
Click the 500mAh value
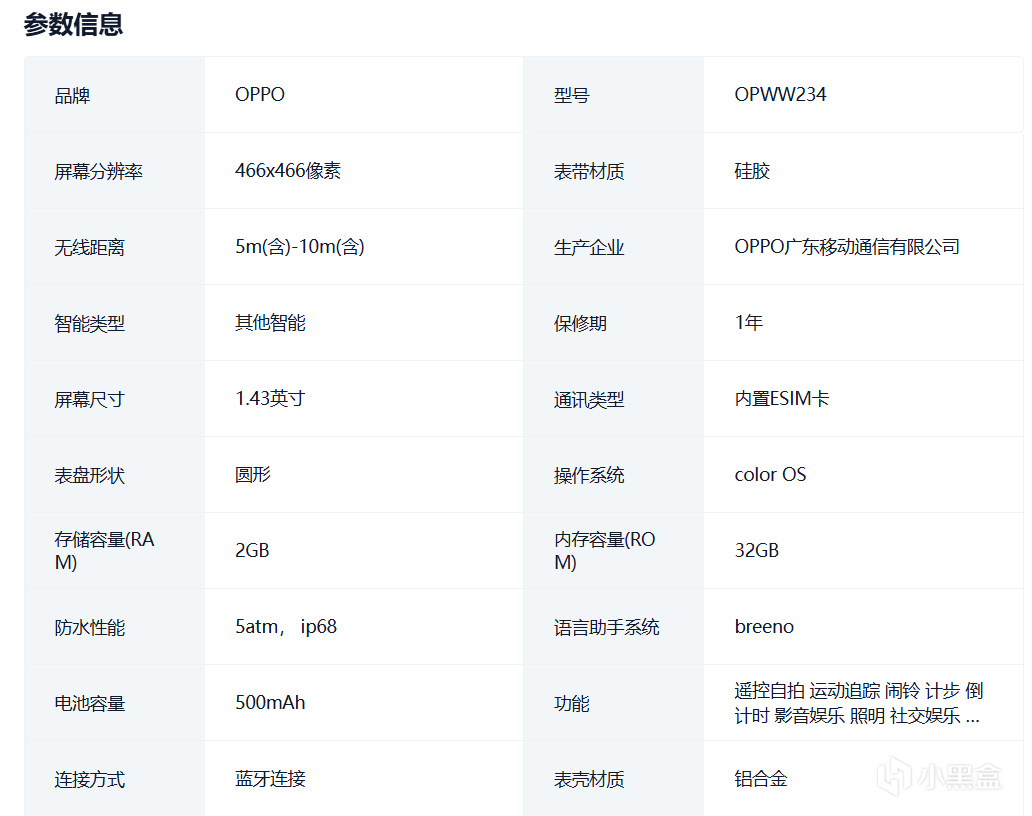tap(271, 703)
